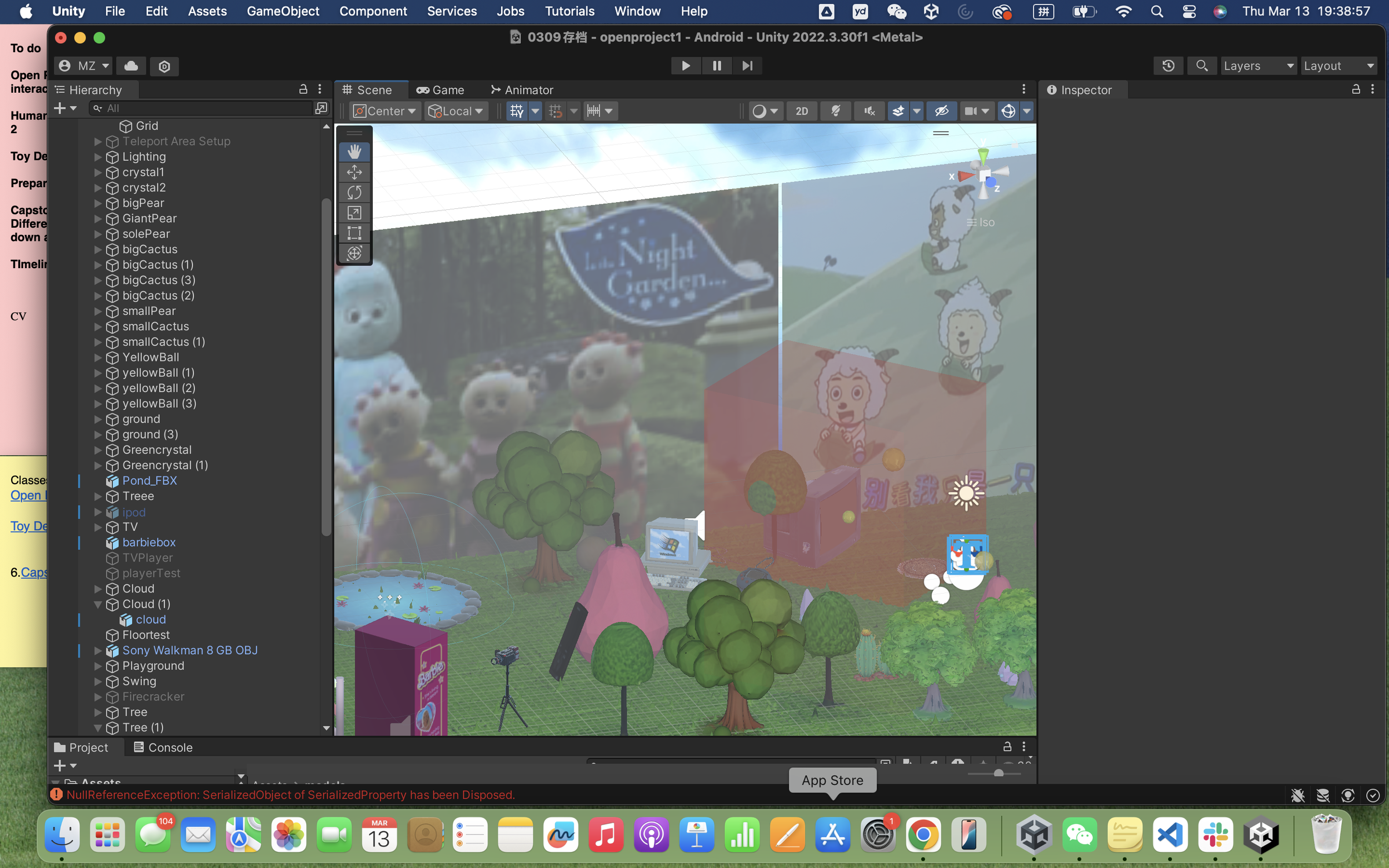Mute audio in the Scene view
Viewport: 1389px width, 868px height.
(x=870, y=111)
